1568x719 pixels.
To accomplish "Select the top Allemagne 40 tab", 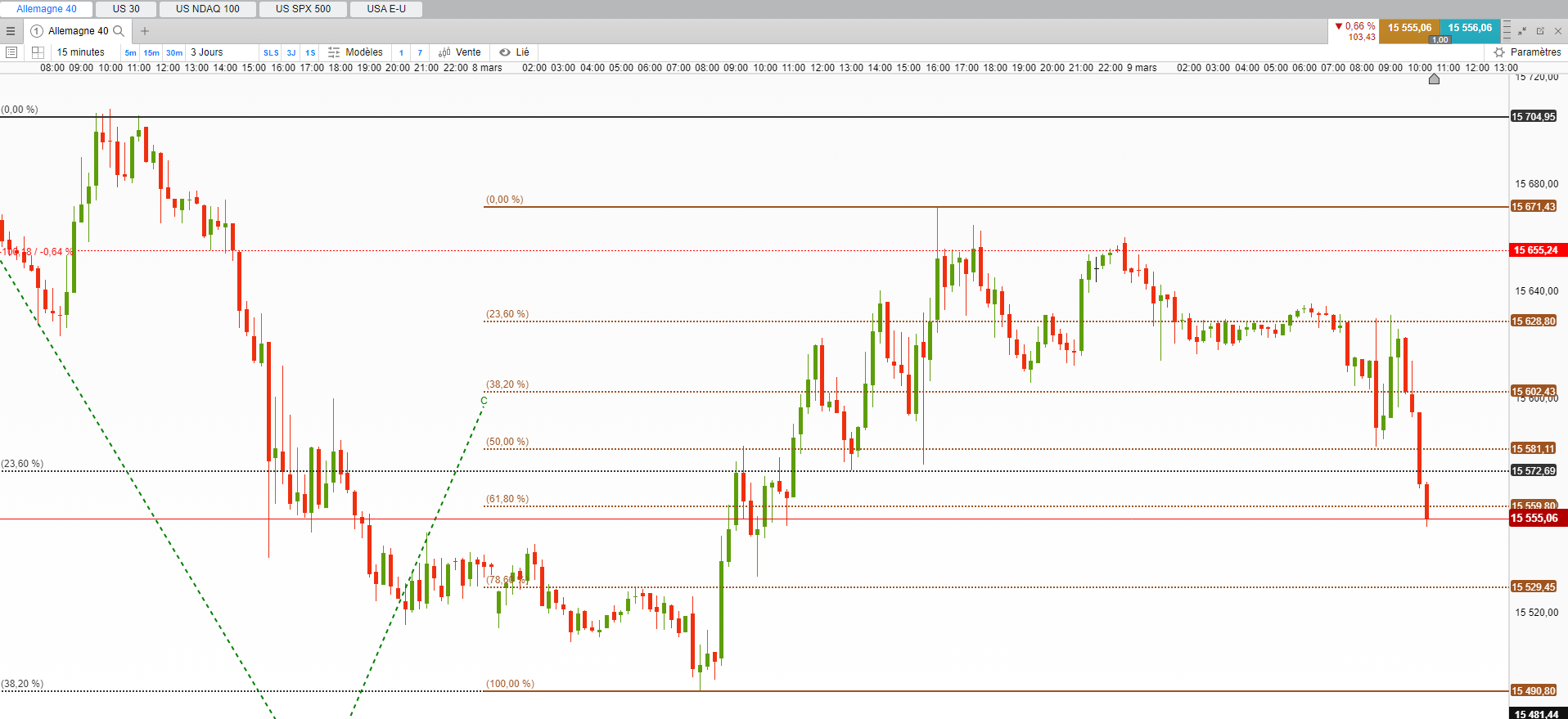I will (47, 9).
